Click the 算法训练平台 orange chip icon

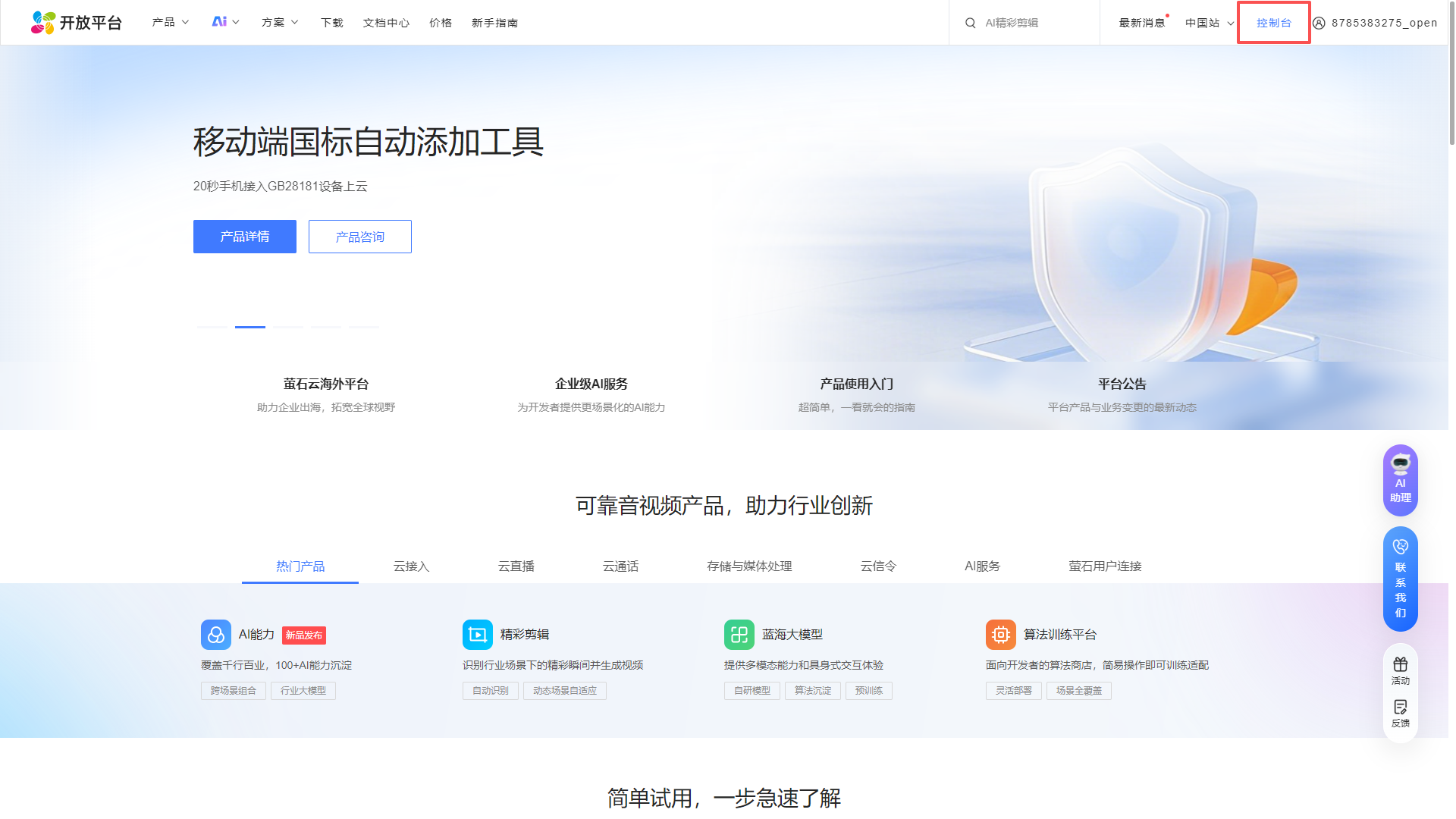[1000, 635]
